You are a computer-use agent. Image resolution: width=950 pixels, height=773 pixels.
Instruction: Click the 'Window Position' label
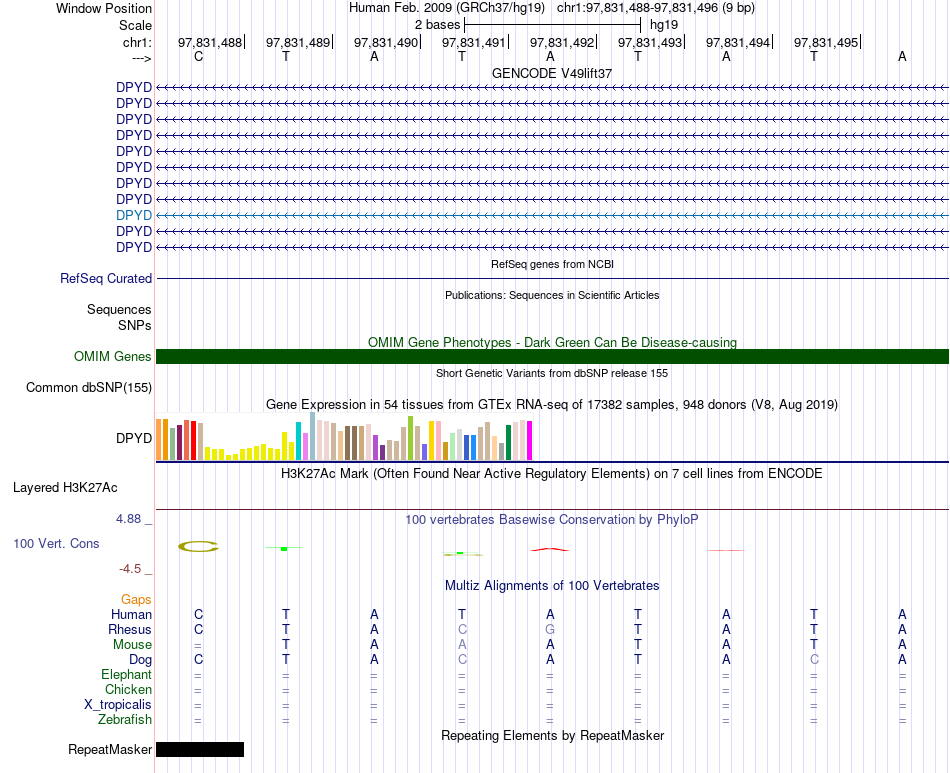coord(104,8)
